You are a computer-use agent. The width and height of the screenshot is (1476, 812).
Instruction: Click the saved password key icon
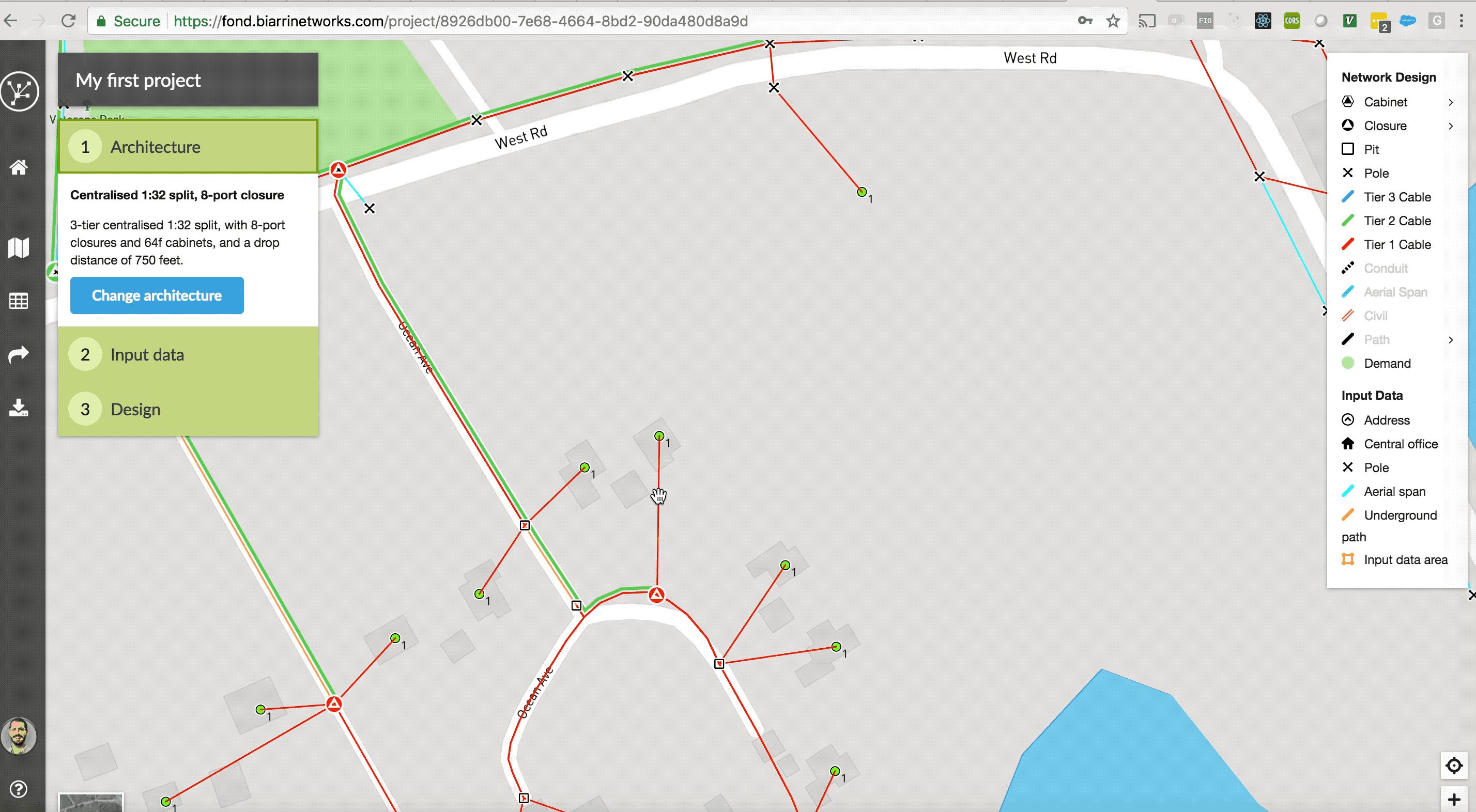(1085, 21)
